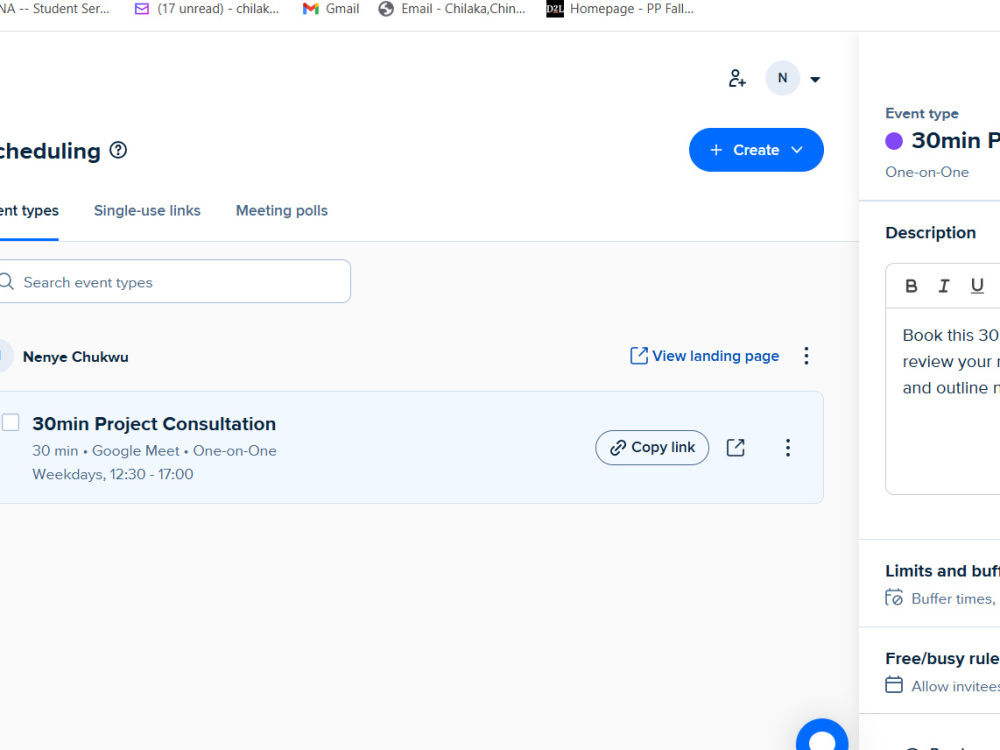Click the Weekdays, 12:30 - 17:00 text
Image resolution: width=1000 pixels, height=750 pixels.
coord(113,474)
